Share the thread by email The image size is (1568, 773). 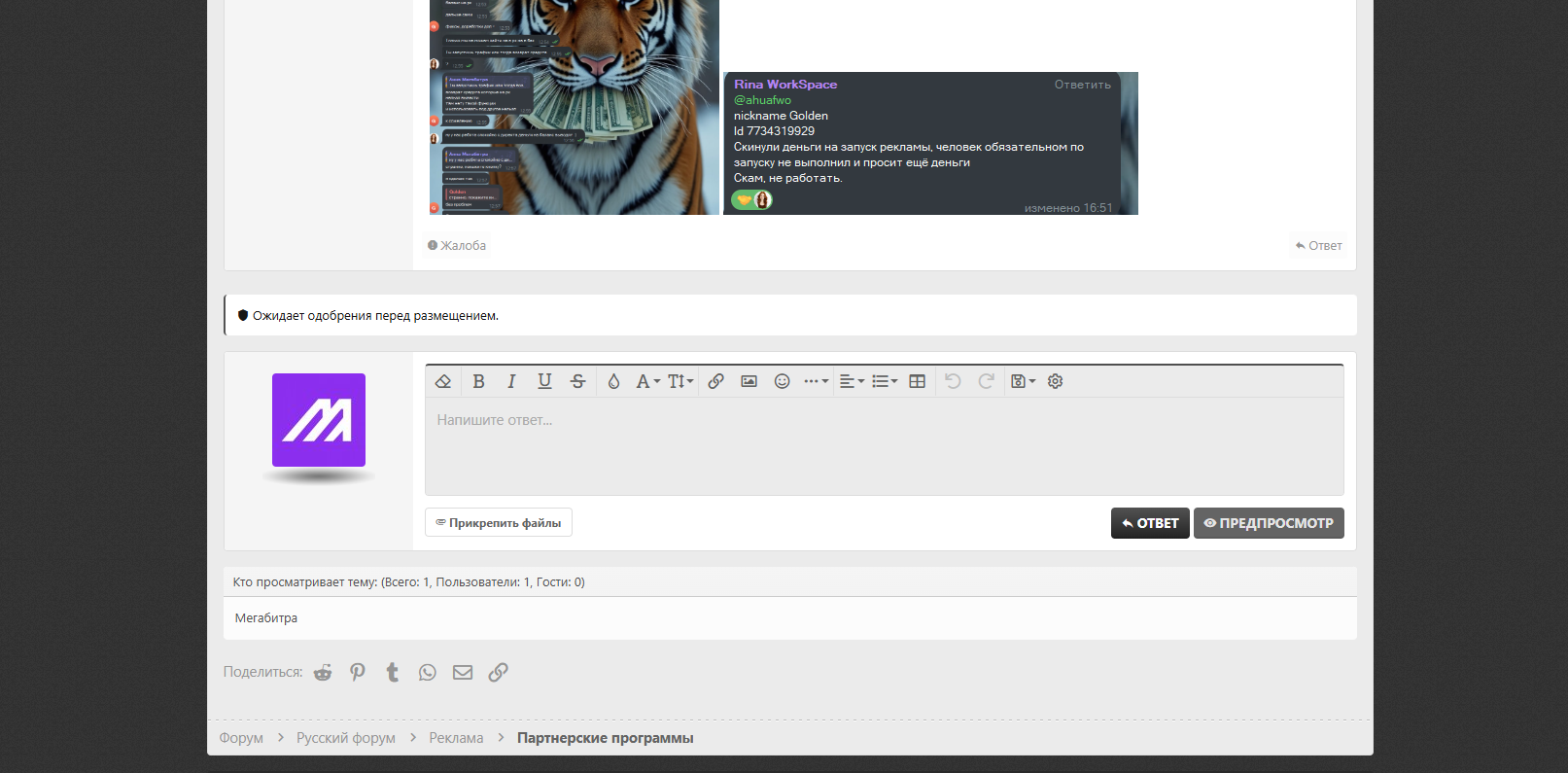click(x=463, y=672)
